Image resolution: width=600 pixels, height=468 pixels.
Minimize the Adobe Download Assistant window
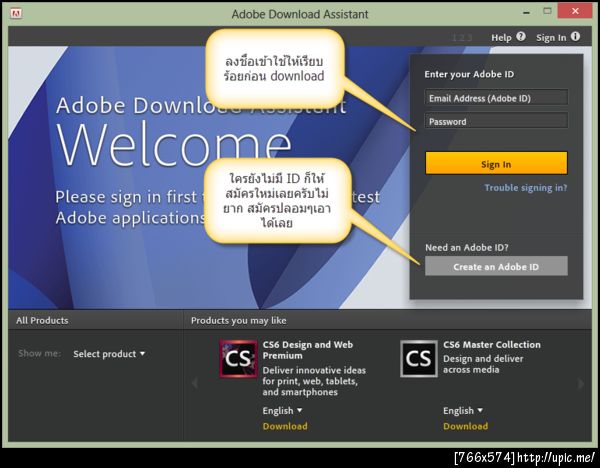pyautogui.click(x=527, y=12)
